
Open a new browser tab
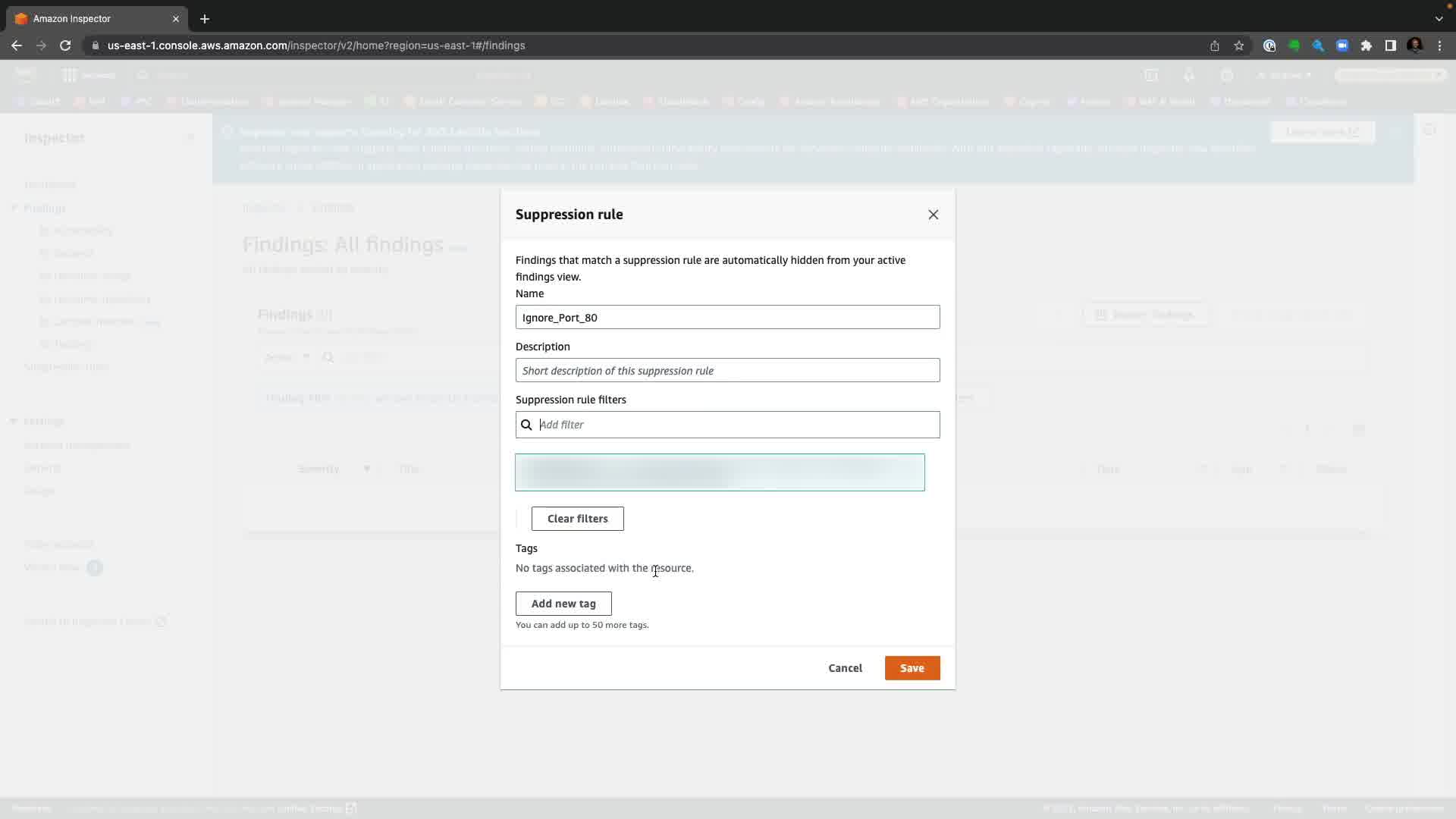(x=205, y=19)
